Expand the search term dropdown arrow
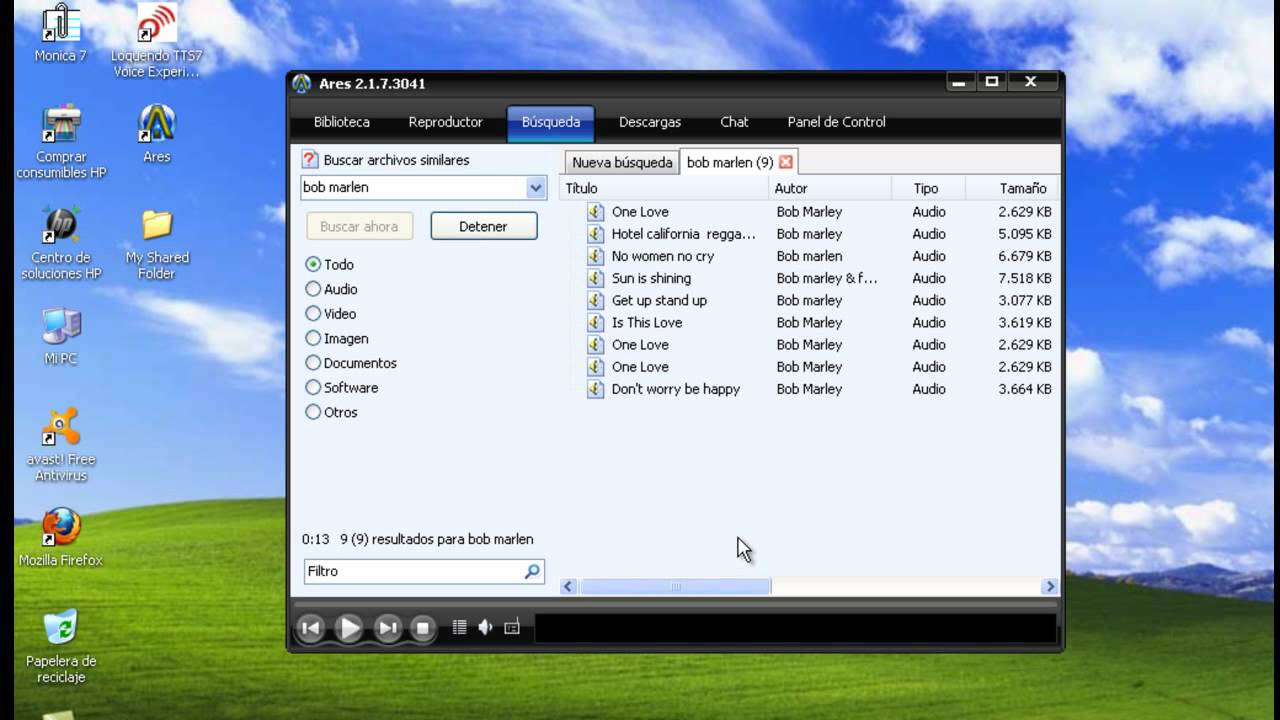The height and width of the screenshot is (720, 1280). 536,187
